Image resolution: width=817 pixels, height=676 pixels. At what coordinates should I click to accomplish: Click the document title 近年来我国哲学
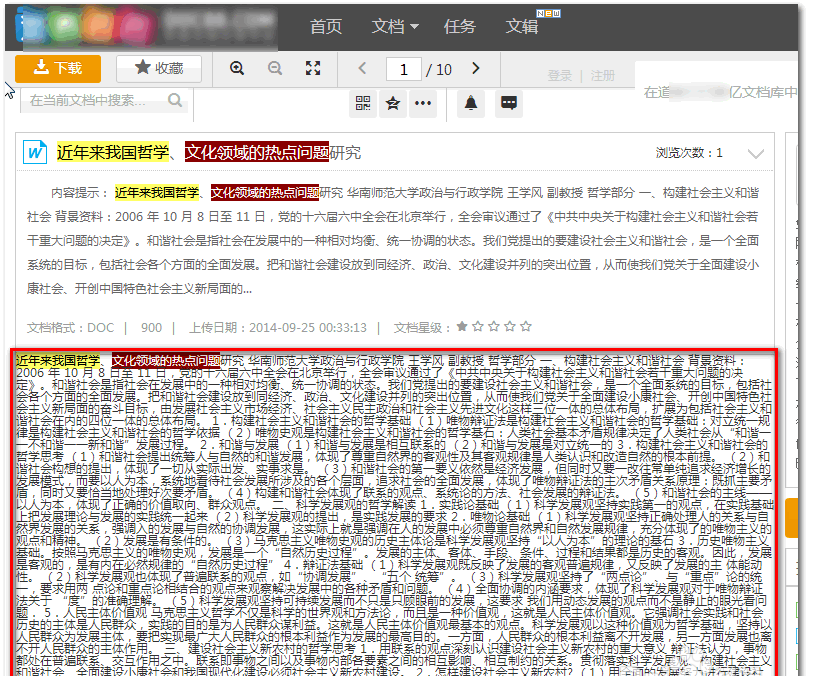click(113, 152)
